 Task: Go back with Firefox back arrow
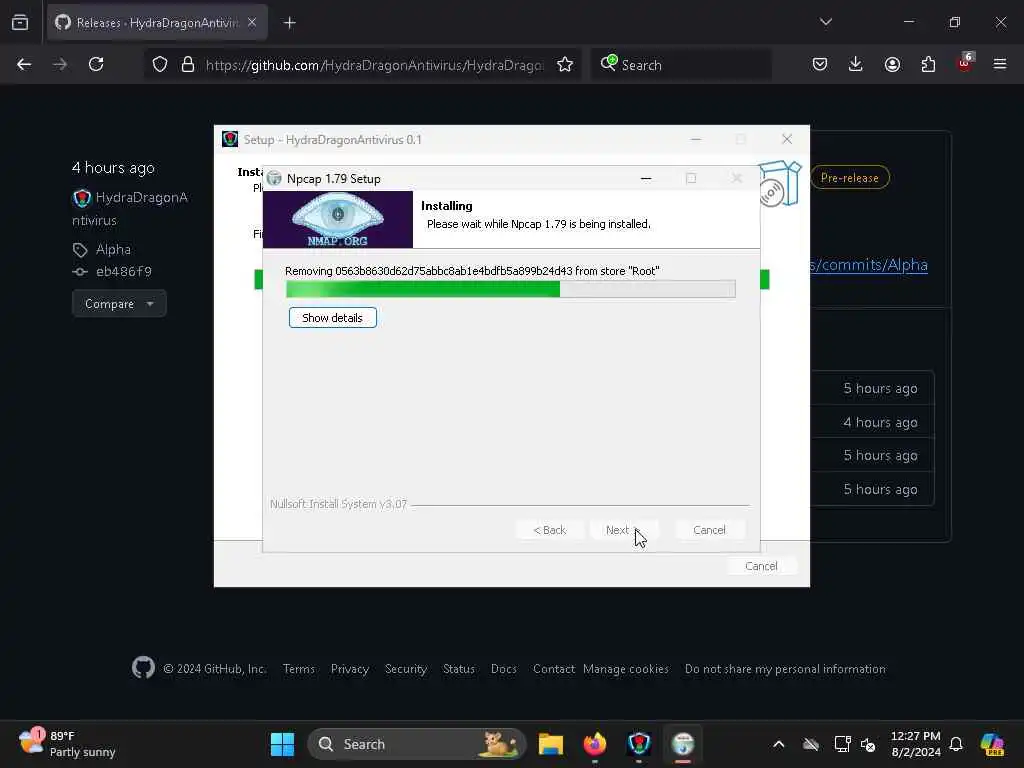[x=24, y=64]
